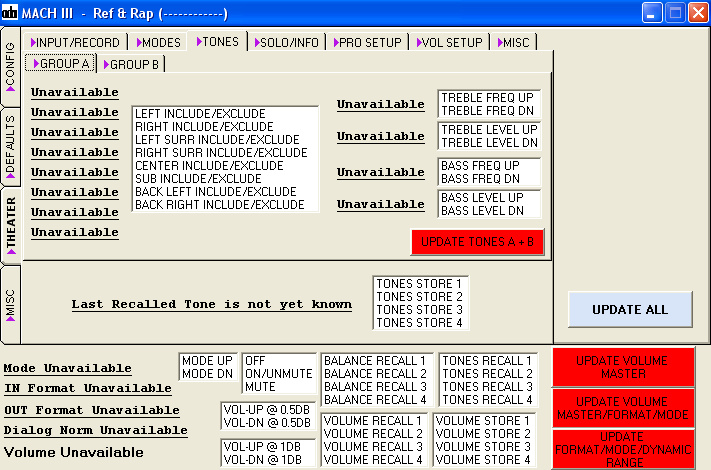Select VOLUME RECALL 3
The height and width of the screenshot is (470, 711).
click(373, 447)
